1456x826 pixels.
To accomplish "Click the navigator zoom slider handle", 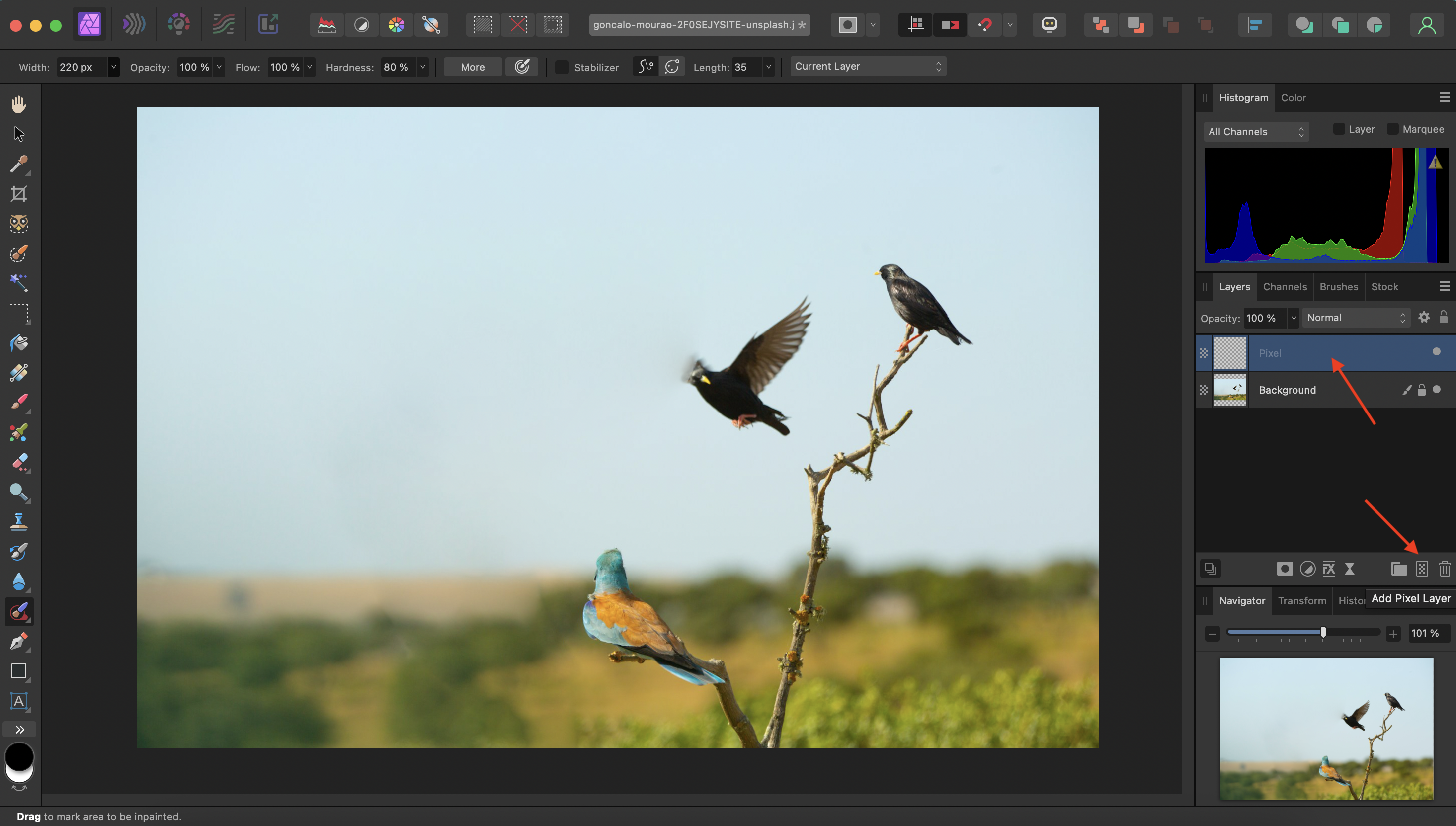I will pos(1323,633).
